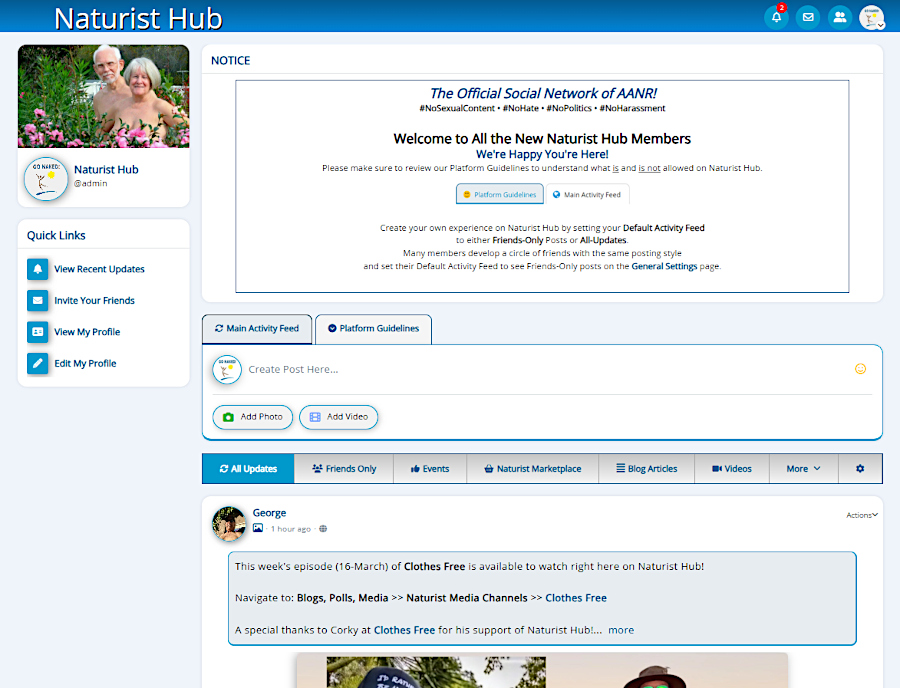Expand the More dropdown in the feed bar
The width and height of the screenshot is (900, 688).
pos(803,468)
